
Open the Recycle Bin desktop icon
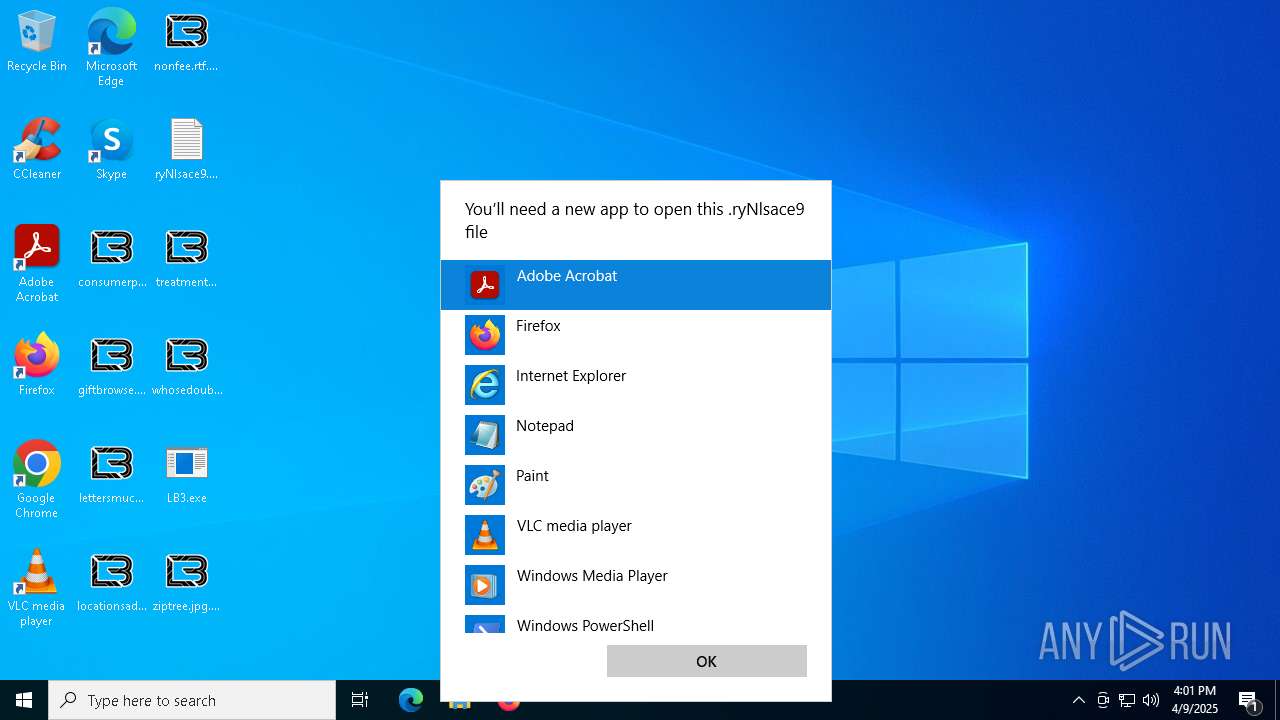point(37,42)
